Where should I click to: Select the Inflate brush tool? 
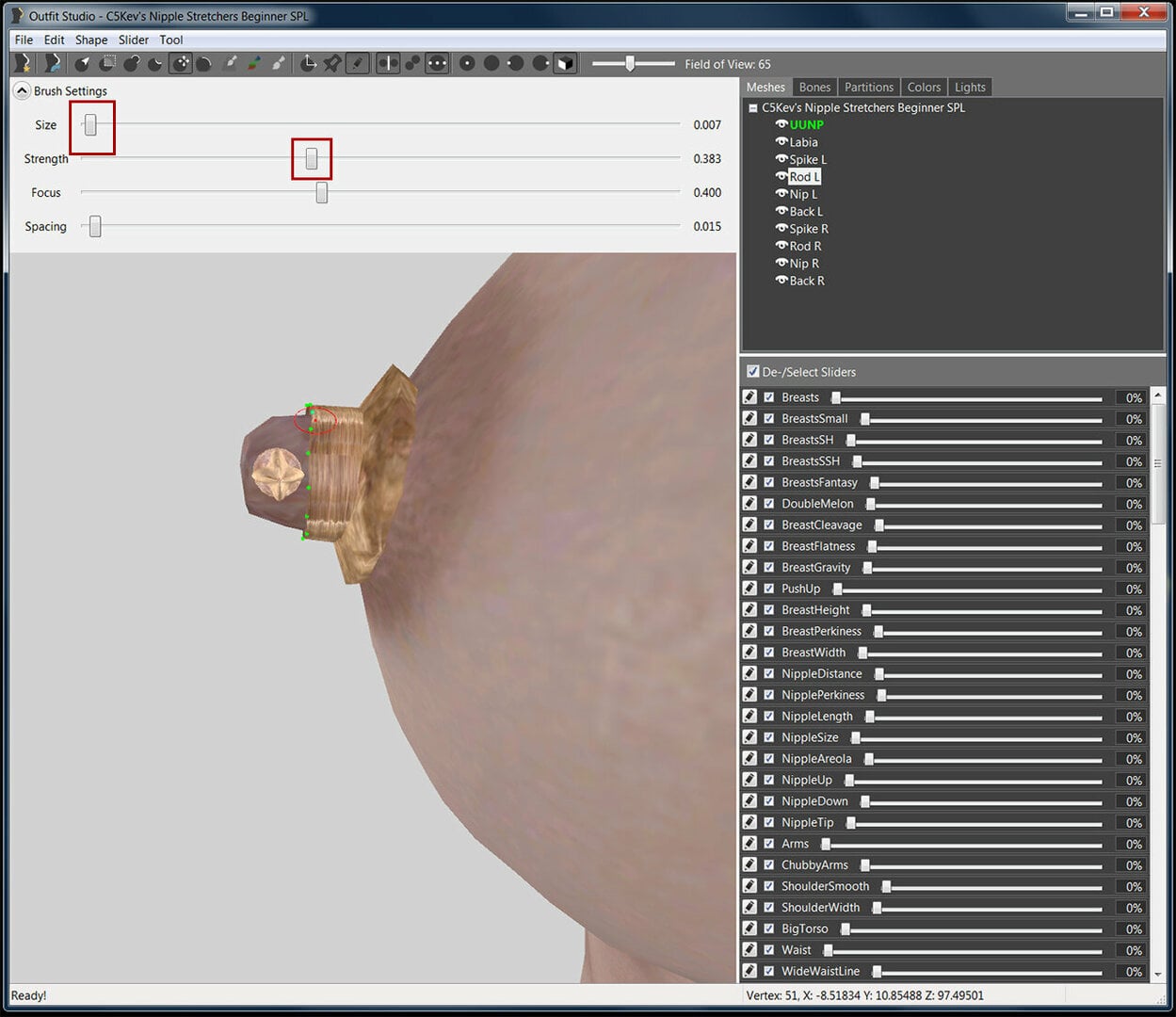point(132,63)
